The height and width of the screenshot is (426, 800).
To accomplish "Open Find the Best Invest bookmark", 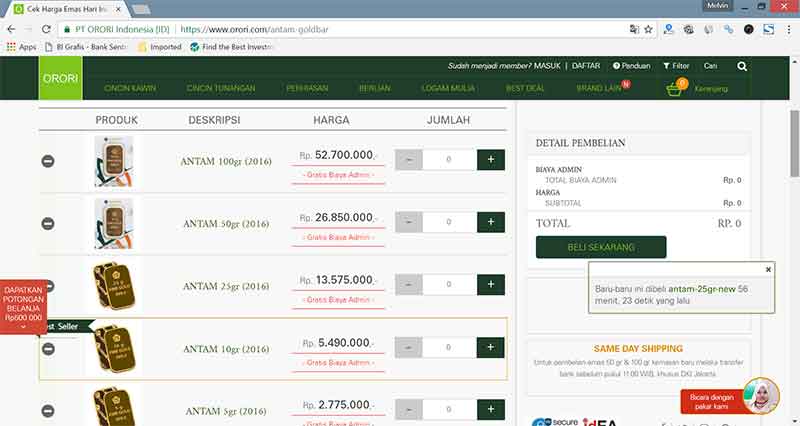I will point(231,47).
